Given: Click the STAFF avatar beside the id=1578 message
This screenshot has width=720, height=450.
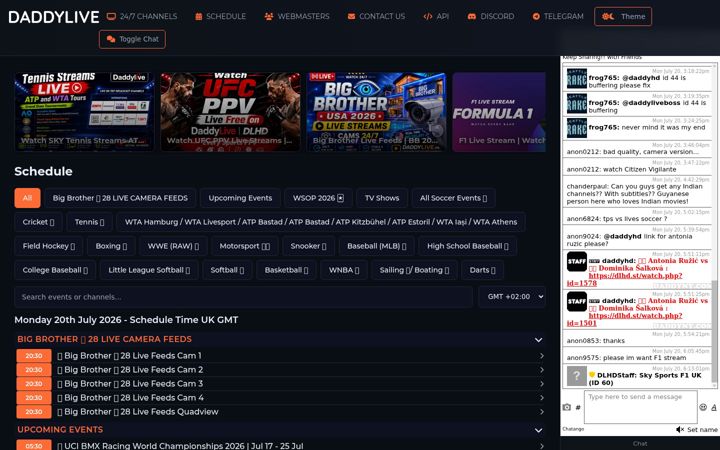Looking at the screenshot, I should 577,261.
